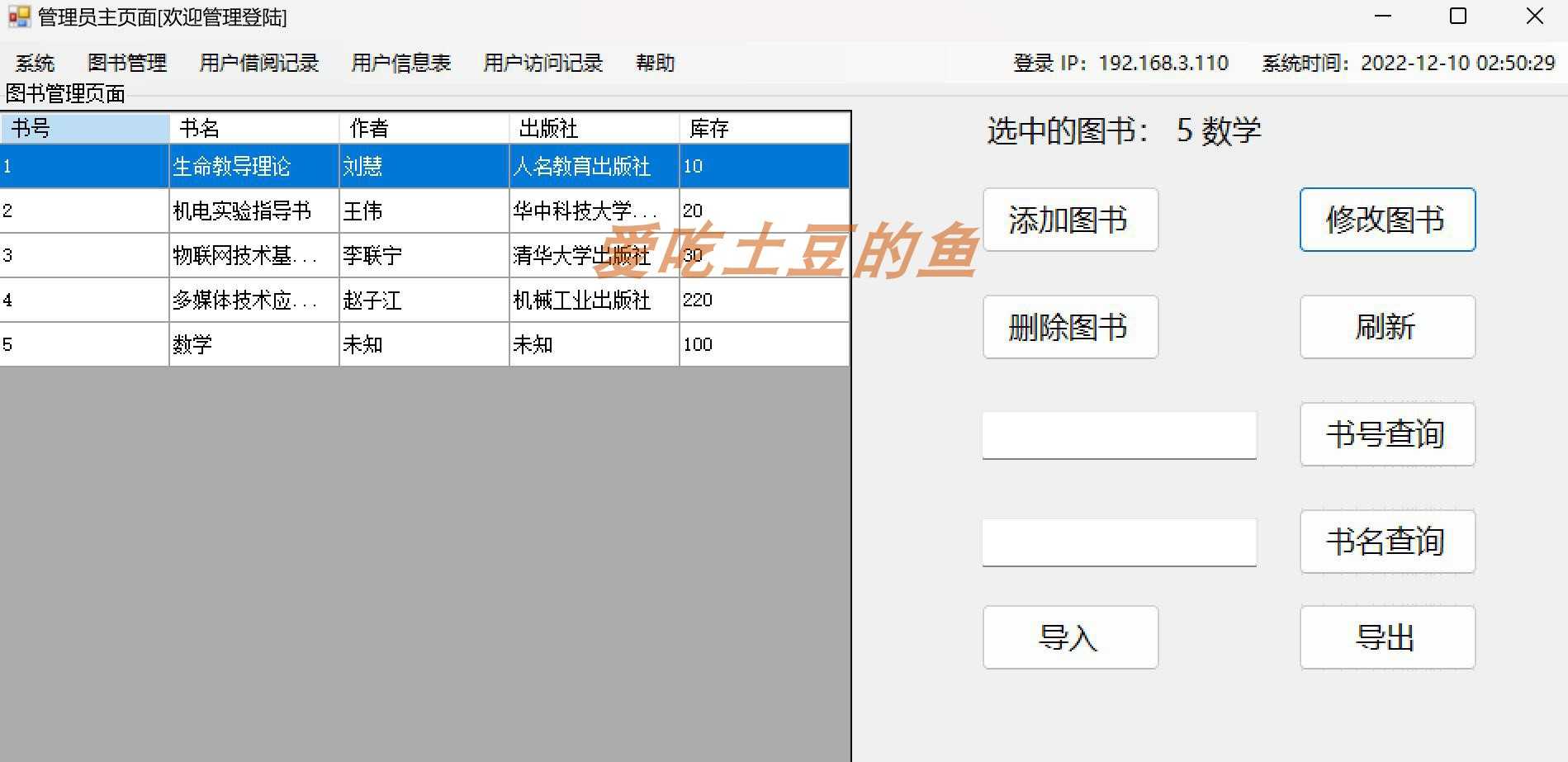This screenshot has width=1568, height=762.
Task: Open the 用户信息表 menu
Action: (x=400, y=63)
